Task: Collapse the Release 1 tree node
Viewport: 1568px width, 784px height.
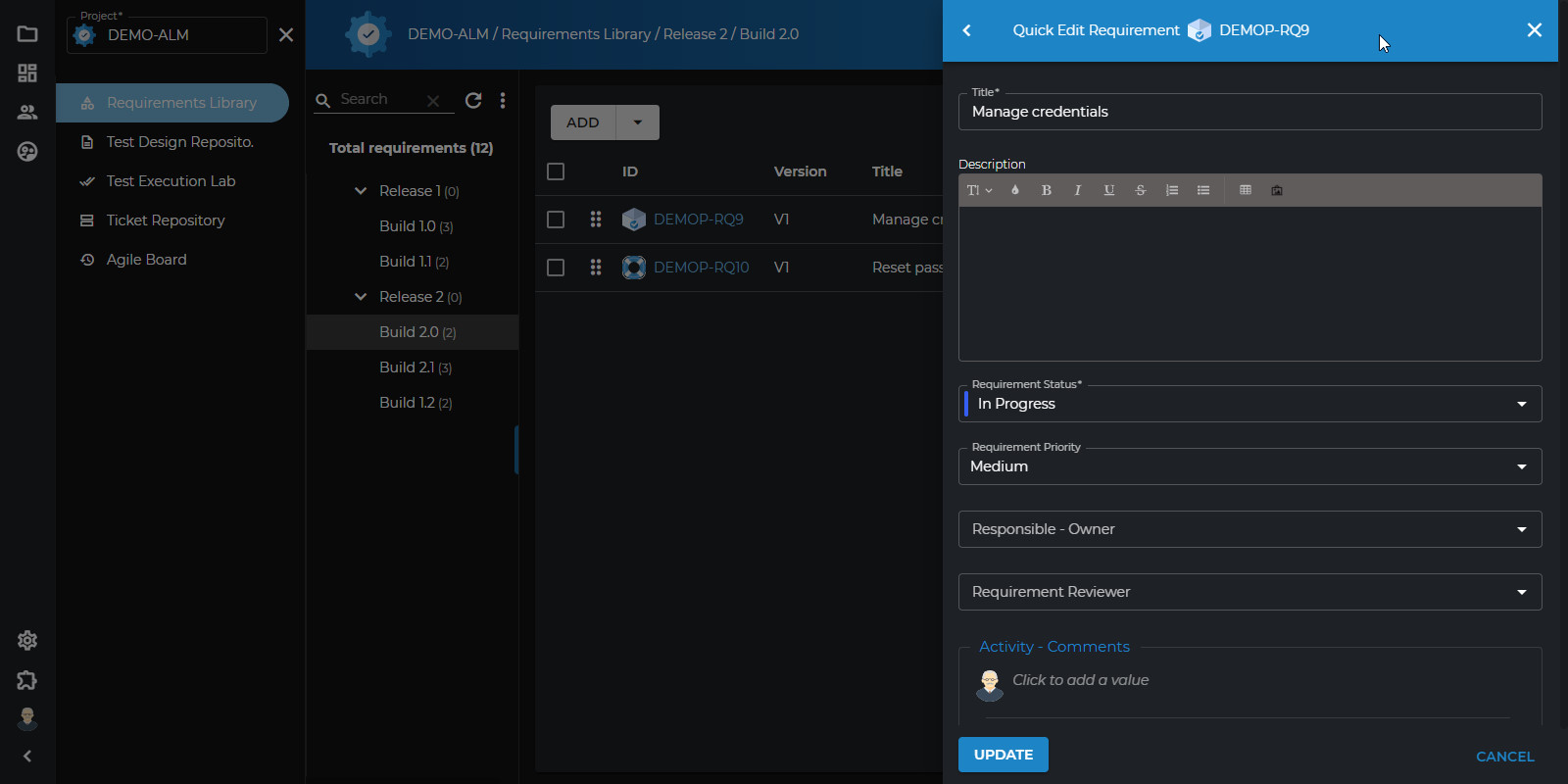Action: [x=361, y=191]
